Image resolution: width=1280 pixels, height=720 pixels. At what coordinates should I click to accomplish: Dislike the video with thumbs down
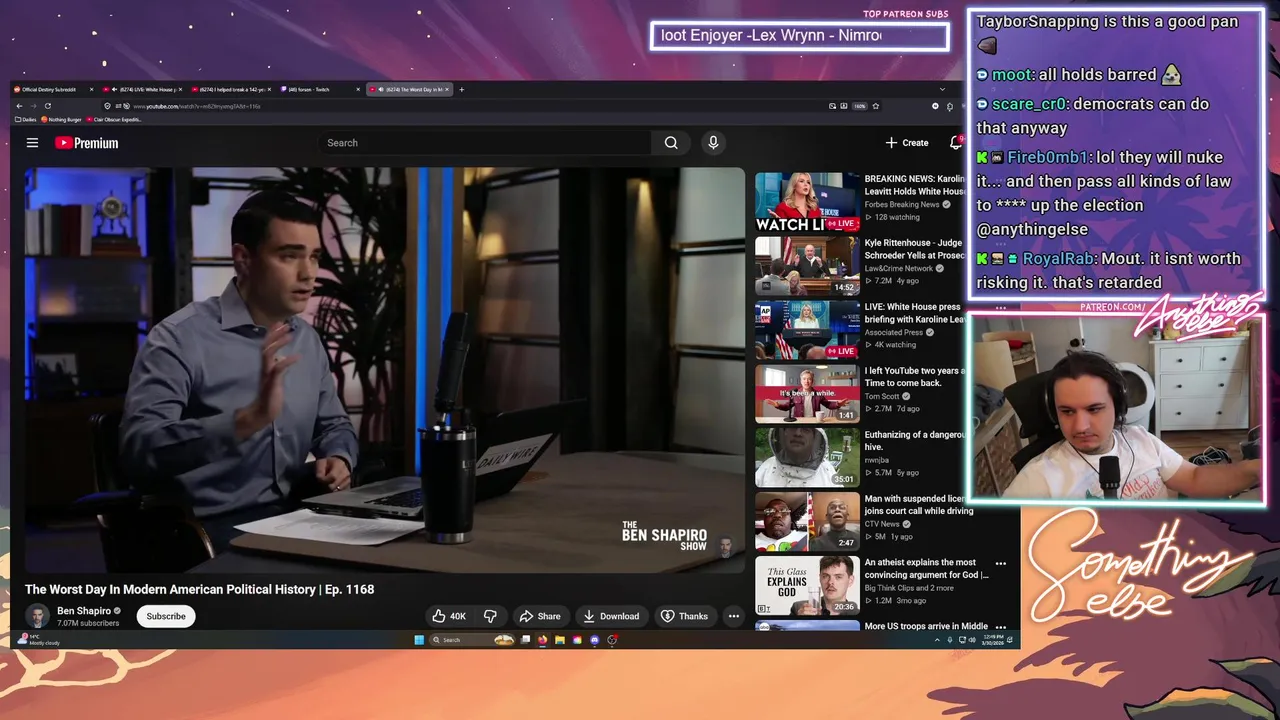(x=490, y=616)
